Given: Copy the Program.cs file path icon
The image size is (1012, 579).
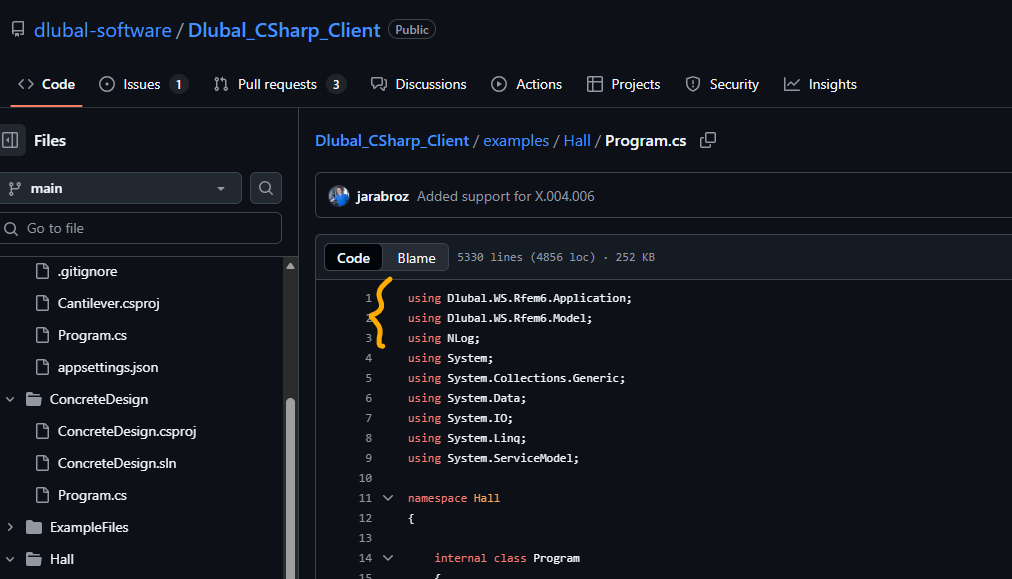Looking at the screenshot, I should click(x=708, y=141).
